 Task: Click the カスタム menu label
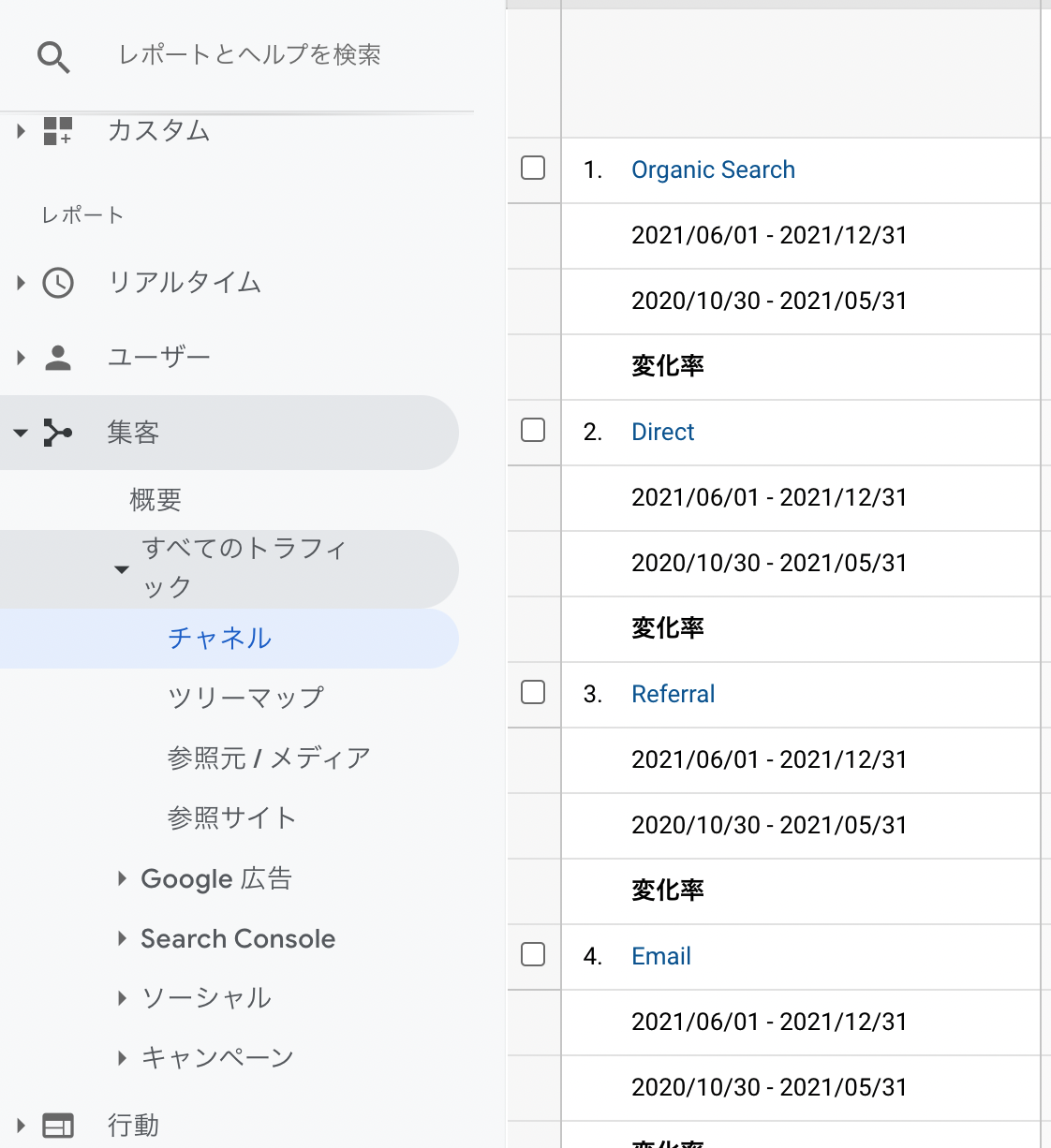[x=159, y=131]
